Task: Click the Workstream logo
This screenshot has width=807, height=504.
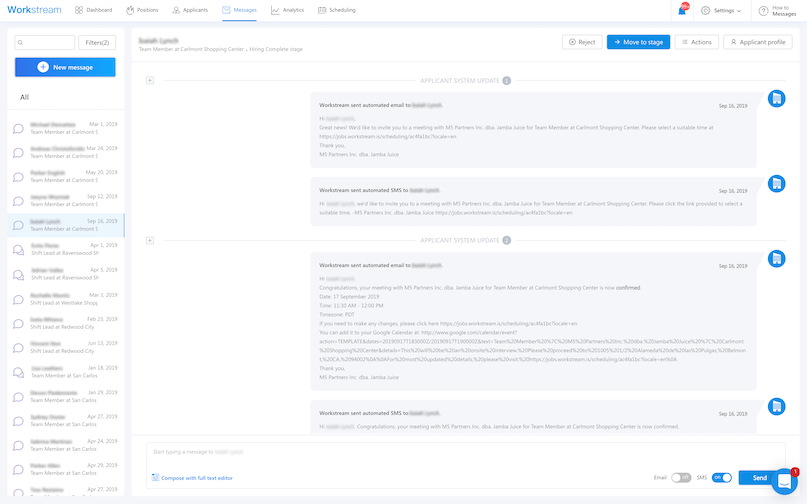Action: pyautogui.click(x=33, y=10)
